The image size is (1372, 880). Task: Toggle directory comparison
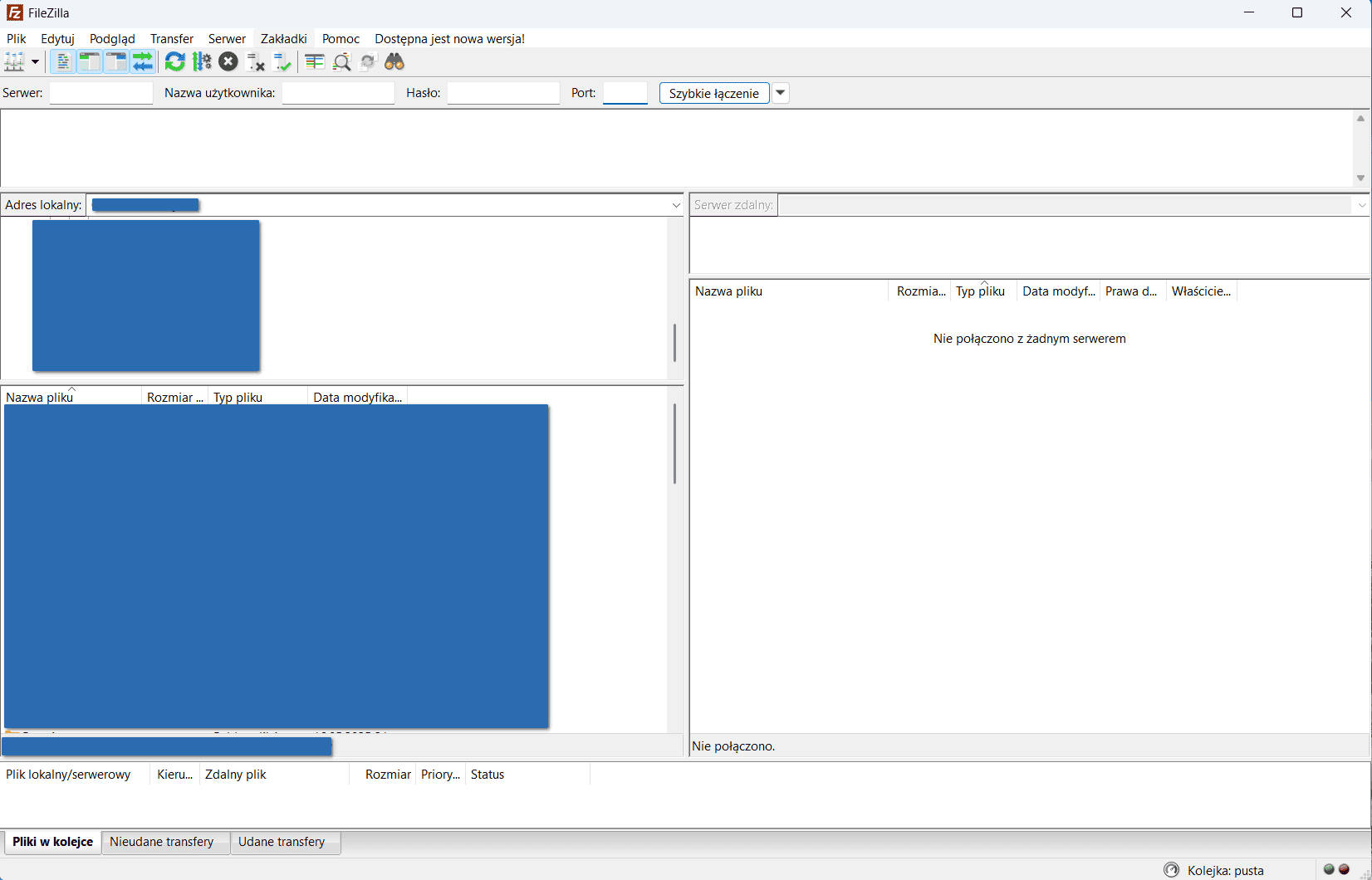click(341, 61)
